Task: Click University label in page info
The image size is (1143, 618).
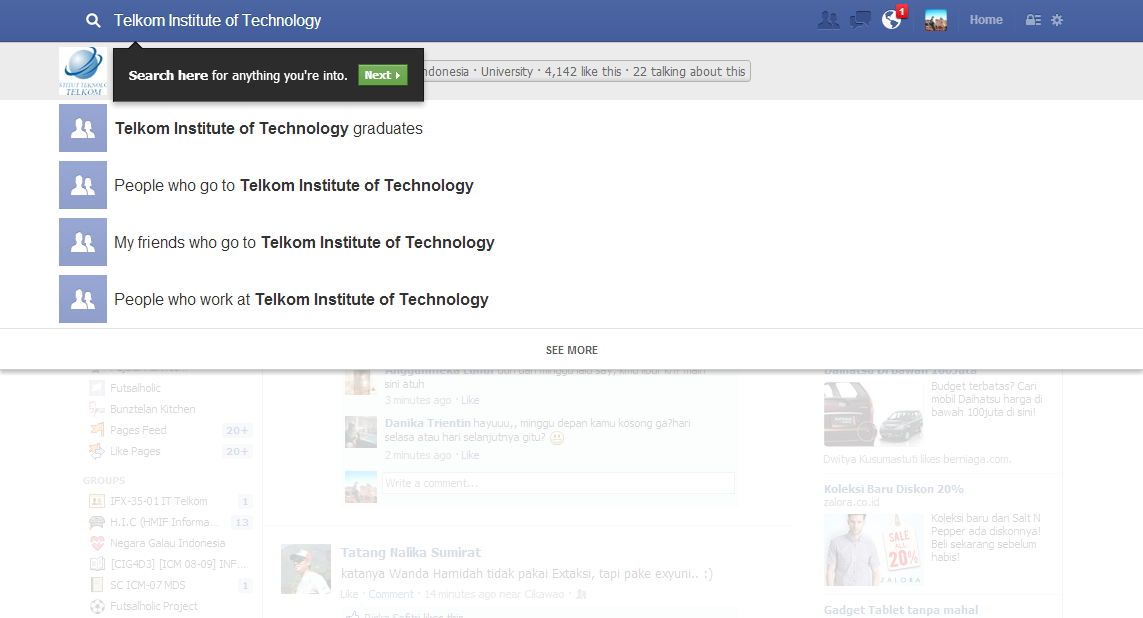Action: 507,71
